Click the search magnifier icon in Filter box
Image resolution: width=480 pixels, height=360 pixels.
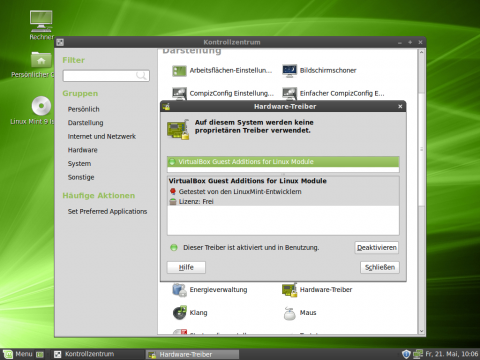click(141, 76)
